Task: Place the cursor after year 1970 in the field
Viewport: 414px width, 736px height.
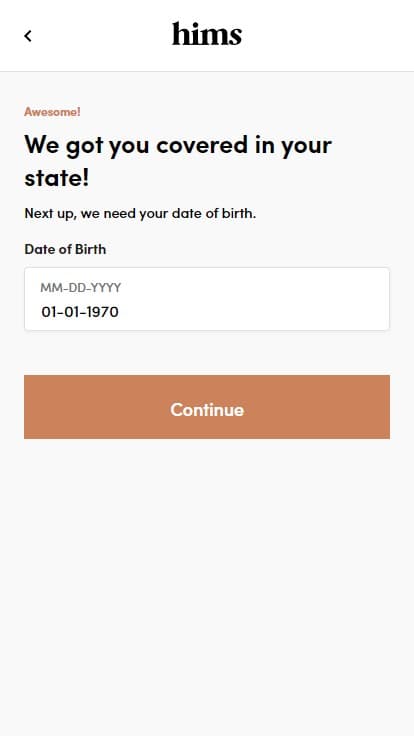Action: pos(120,312)
